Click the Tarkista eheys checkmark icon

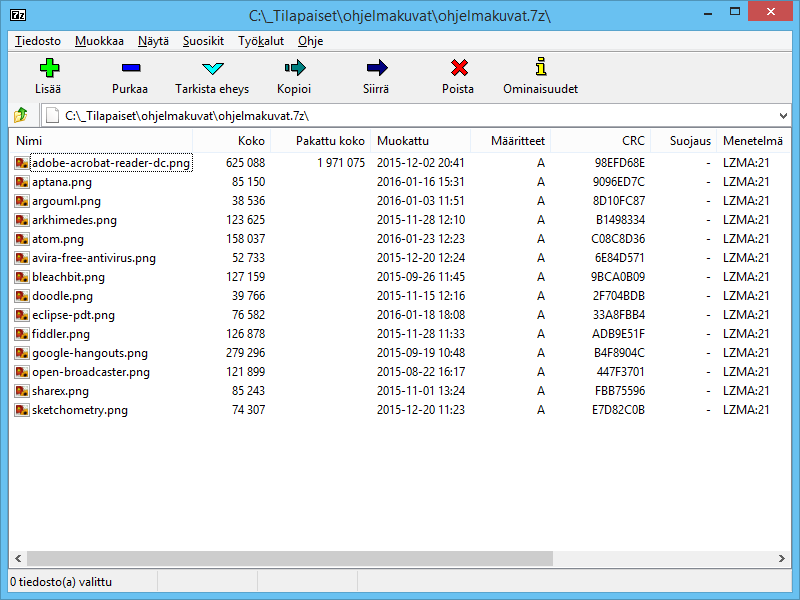pos(213,68)
